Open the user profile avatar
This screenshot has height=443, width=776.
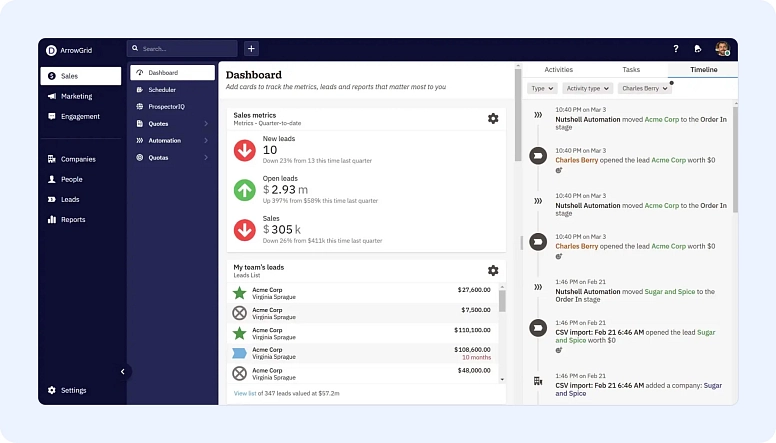click(721, 48)
